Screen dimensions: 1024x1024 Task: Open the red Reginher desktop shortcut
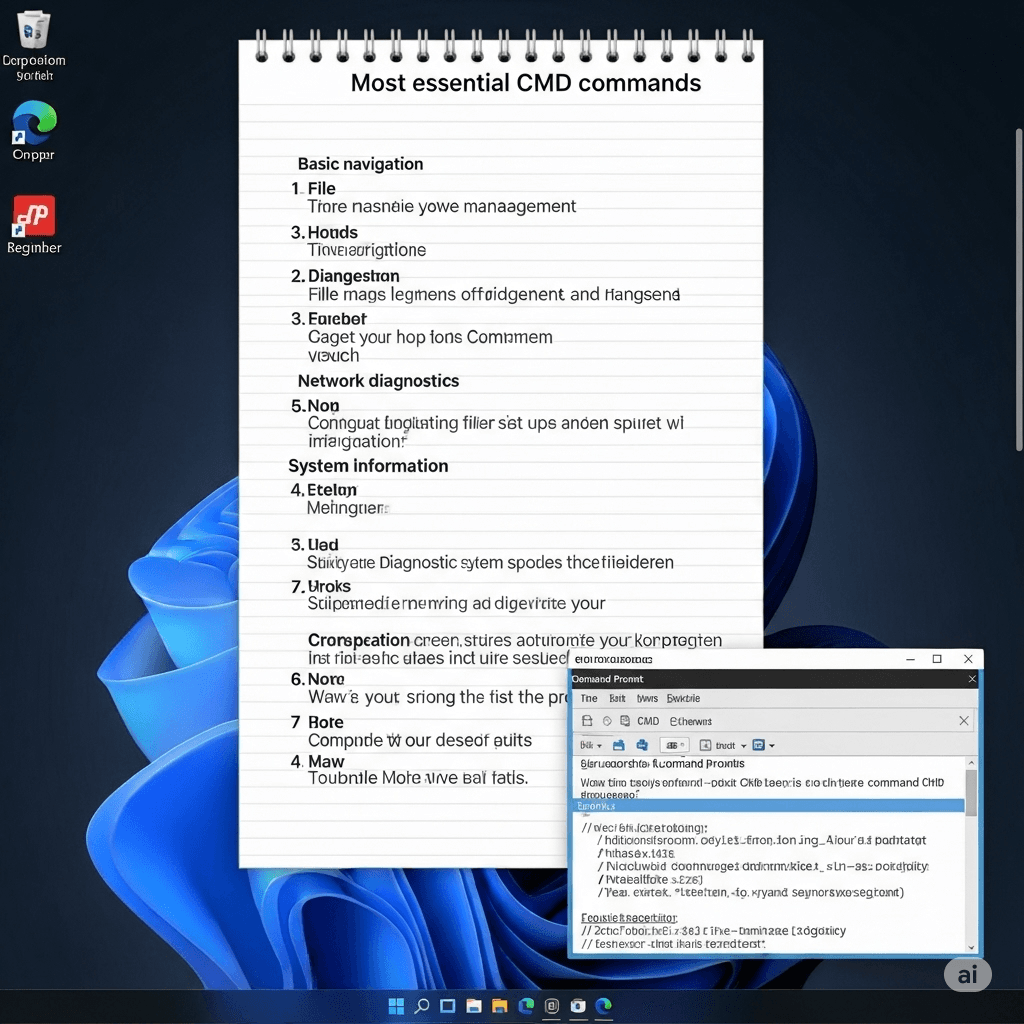pos(34,216)
